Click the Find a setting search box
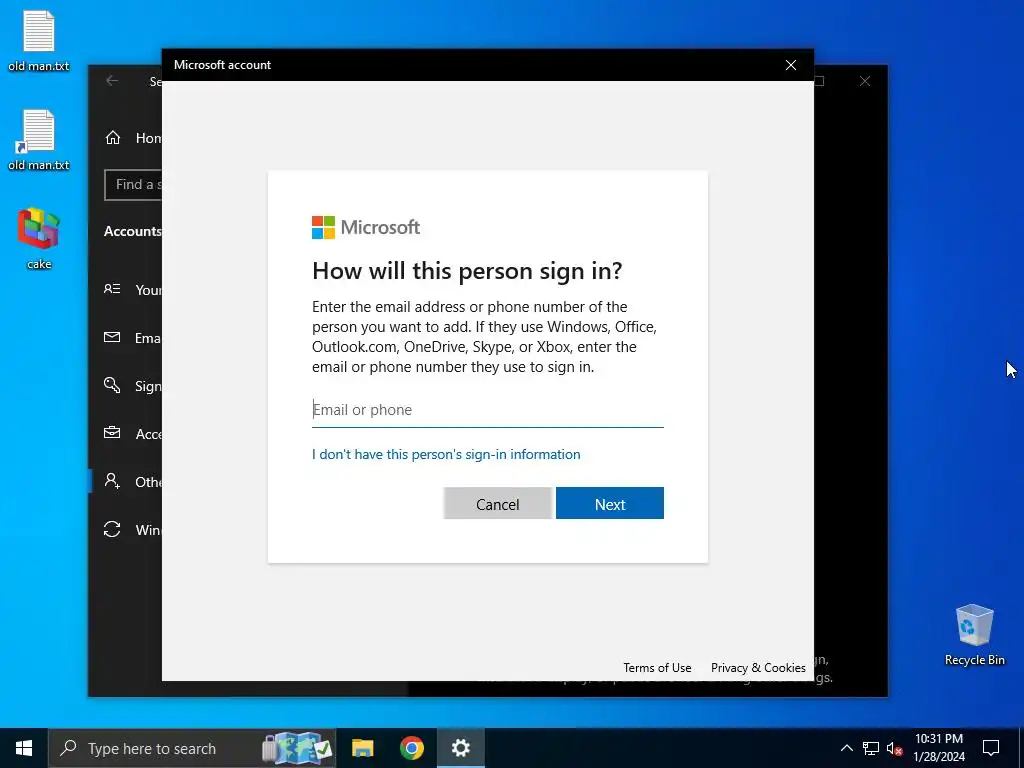1024x768 pixels. 134,185
